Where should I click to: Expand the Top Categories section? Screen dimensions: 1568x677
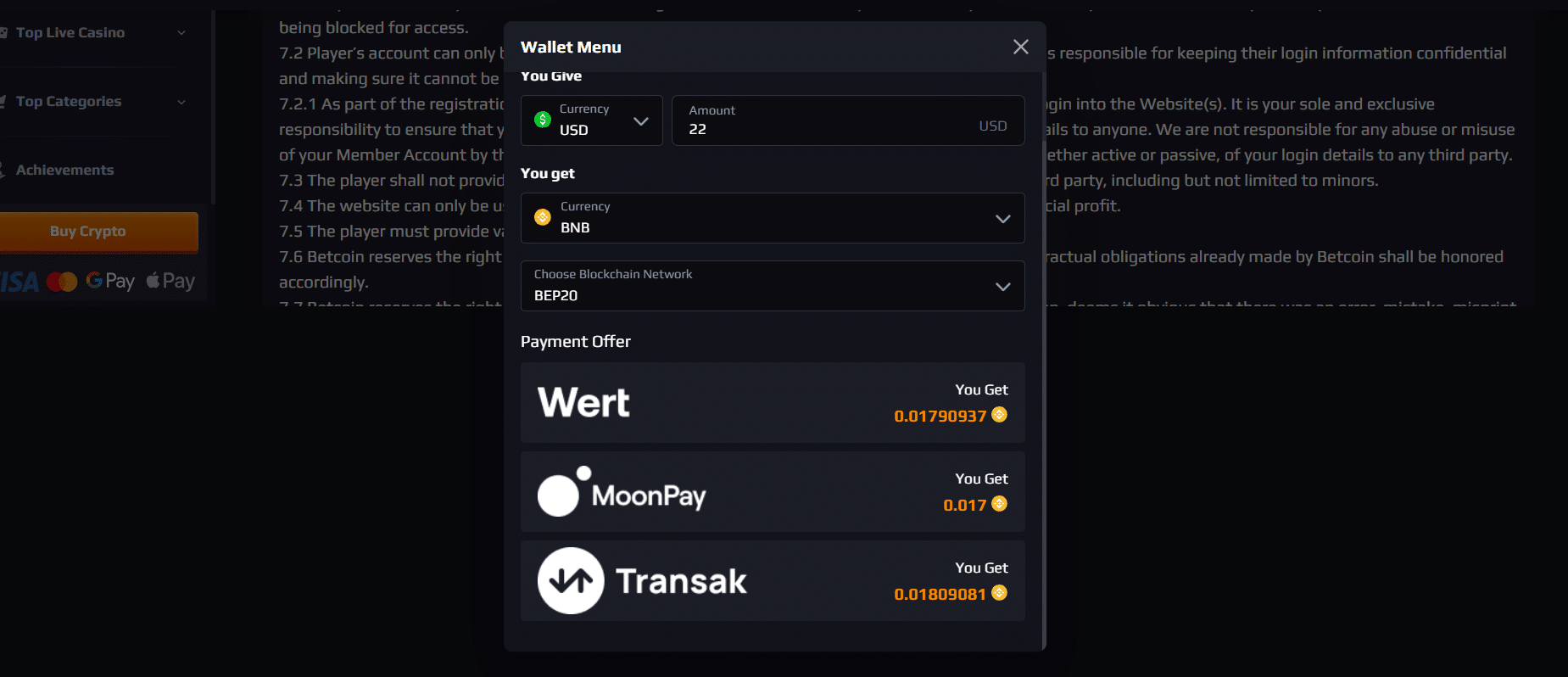point(181,101)
